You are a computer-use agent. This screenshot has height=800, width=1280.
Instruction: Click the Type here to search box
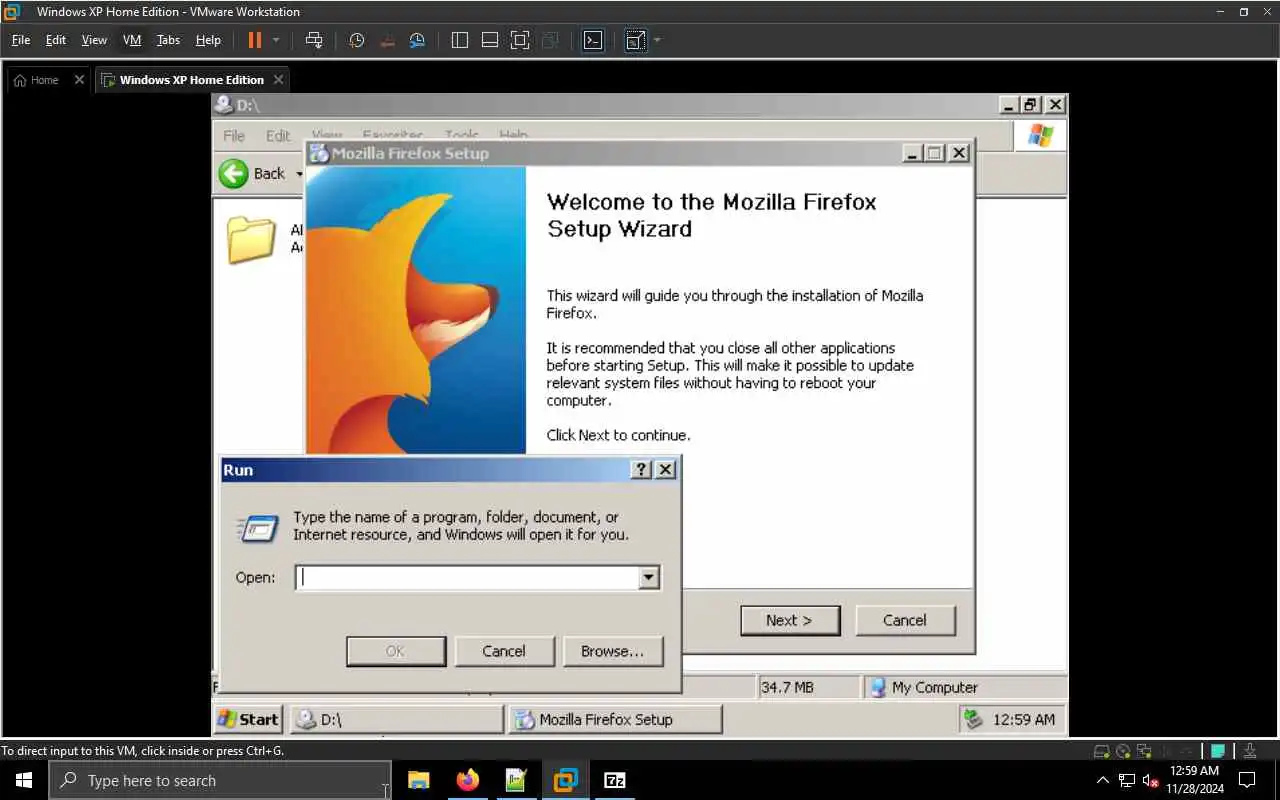(x=220, y=780)
